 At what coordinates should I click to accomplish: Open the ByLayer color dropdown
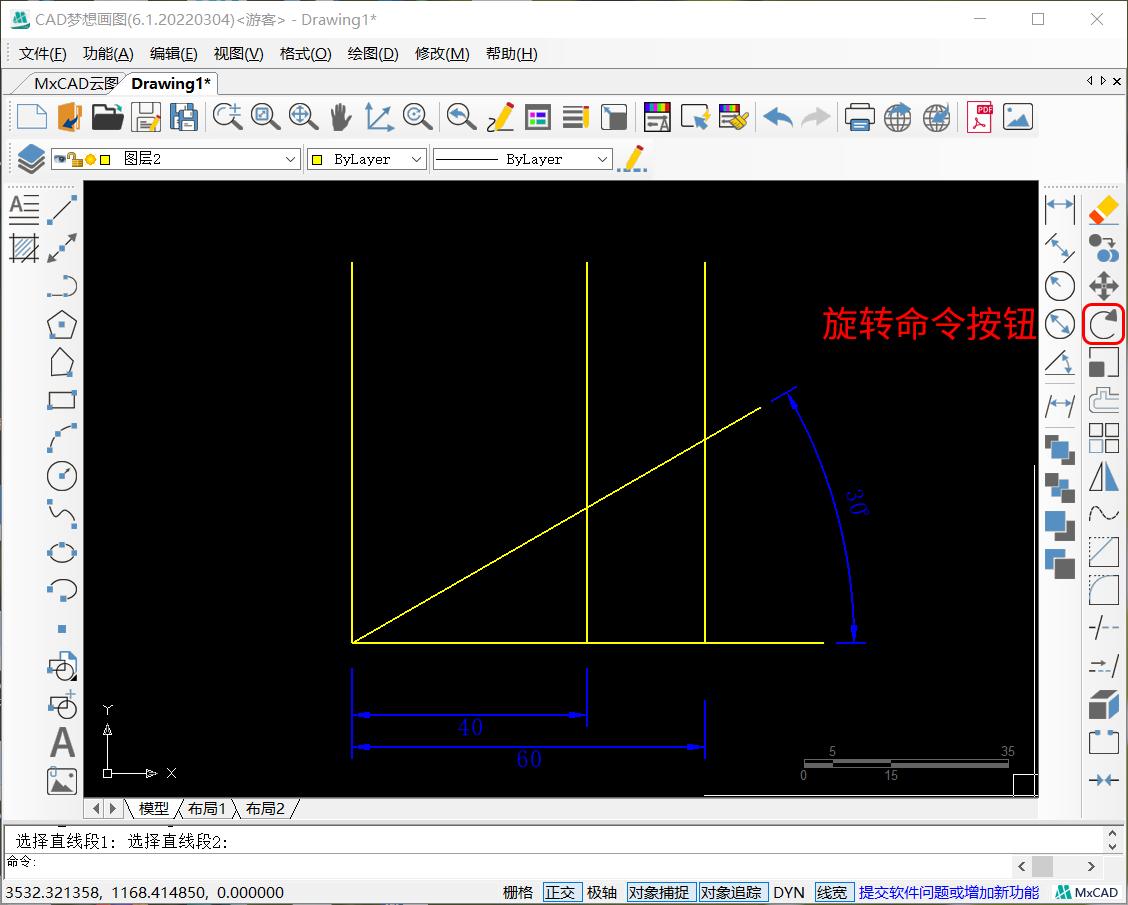pyautogui.click(x=419, y=158)
